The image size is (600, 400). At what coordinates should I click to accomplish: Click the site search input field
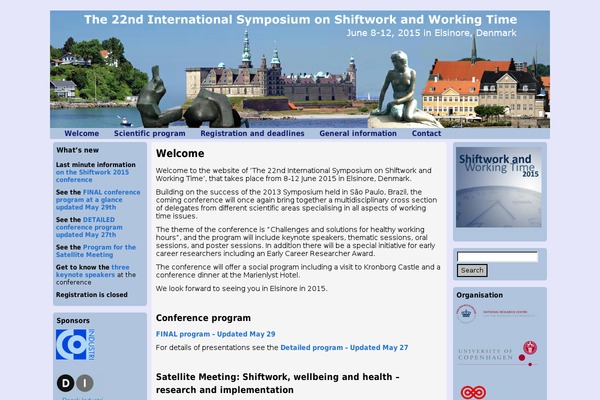point(497,256)
